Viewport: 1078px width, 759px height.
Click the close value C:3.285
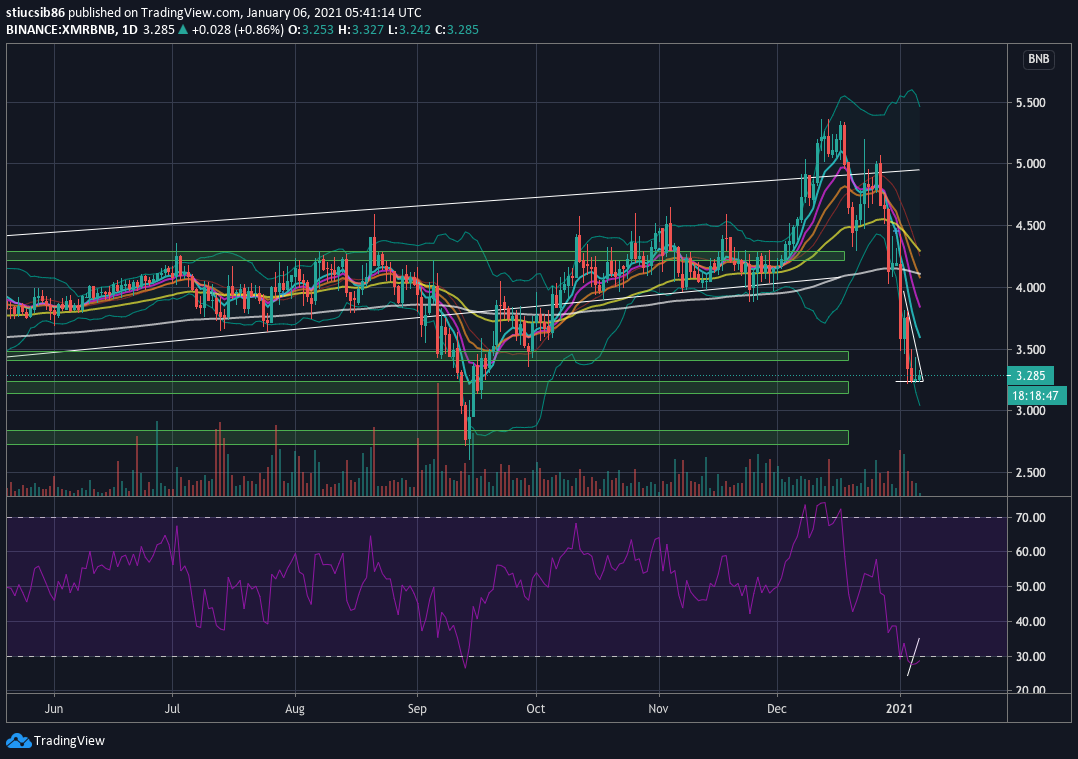point(457,30)
